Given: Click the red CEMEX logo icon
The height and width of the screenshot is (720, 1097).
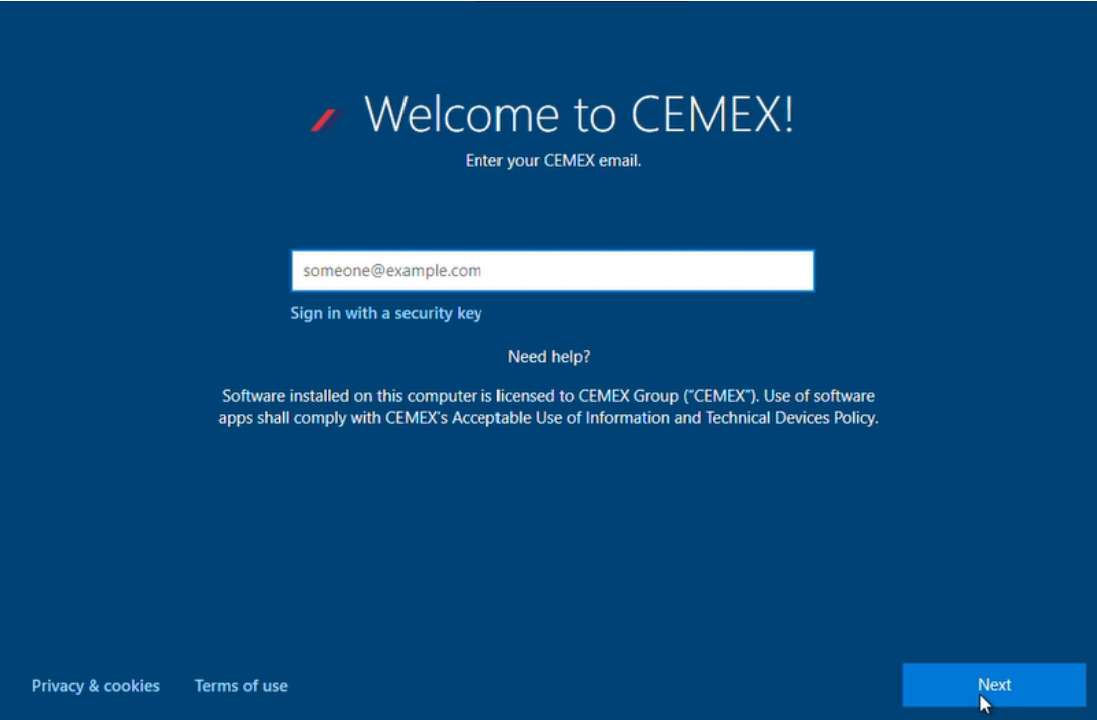Looking at the screenshot, I should [327, 120].
